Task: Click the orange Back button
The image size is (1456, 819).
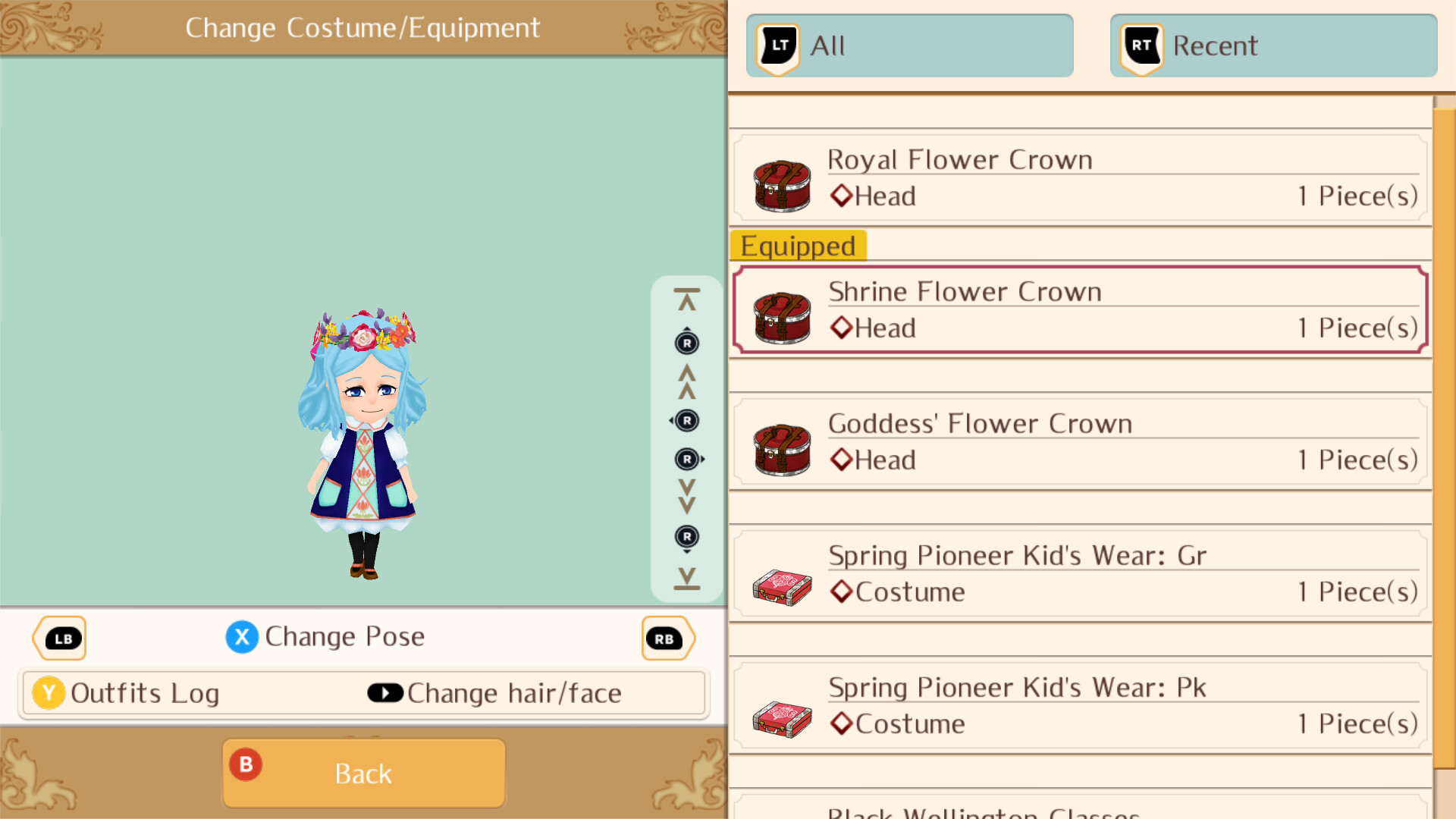Action: click(x=363, y=773)
